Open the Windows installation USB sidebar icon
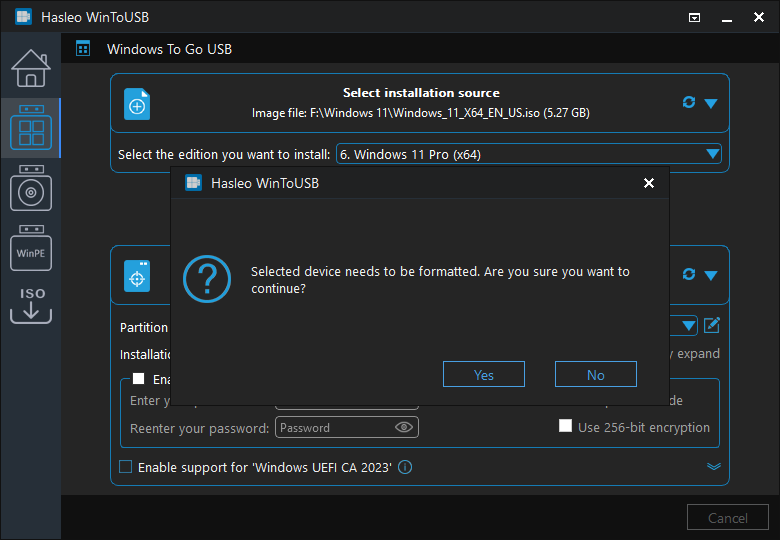The height and width of the screenshot is (540, 780). tap(31, 188)
